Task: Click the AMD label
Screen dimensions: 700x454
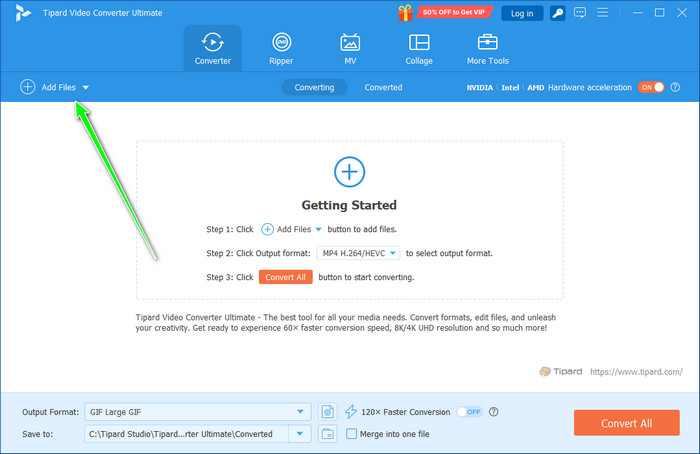Action: (x=535, y=87)
